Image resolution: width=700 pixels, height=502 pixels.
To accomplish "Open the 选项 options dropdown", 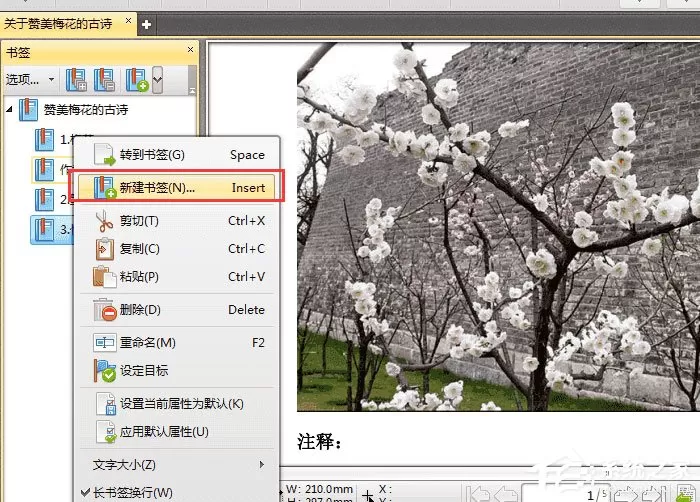I will [29, 79].
